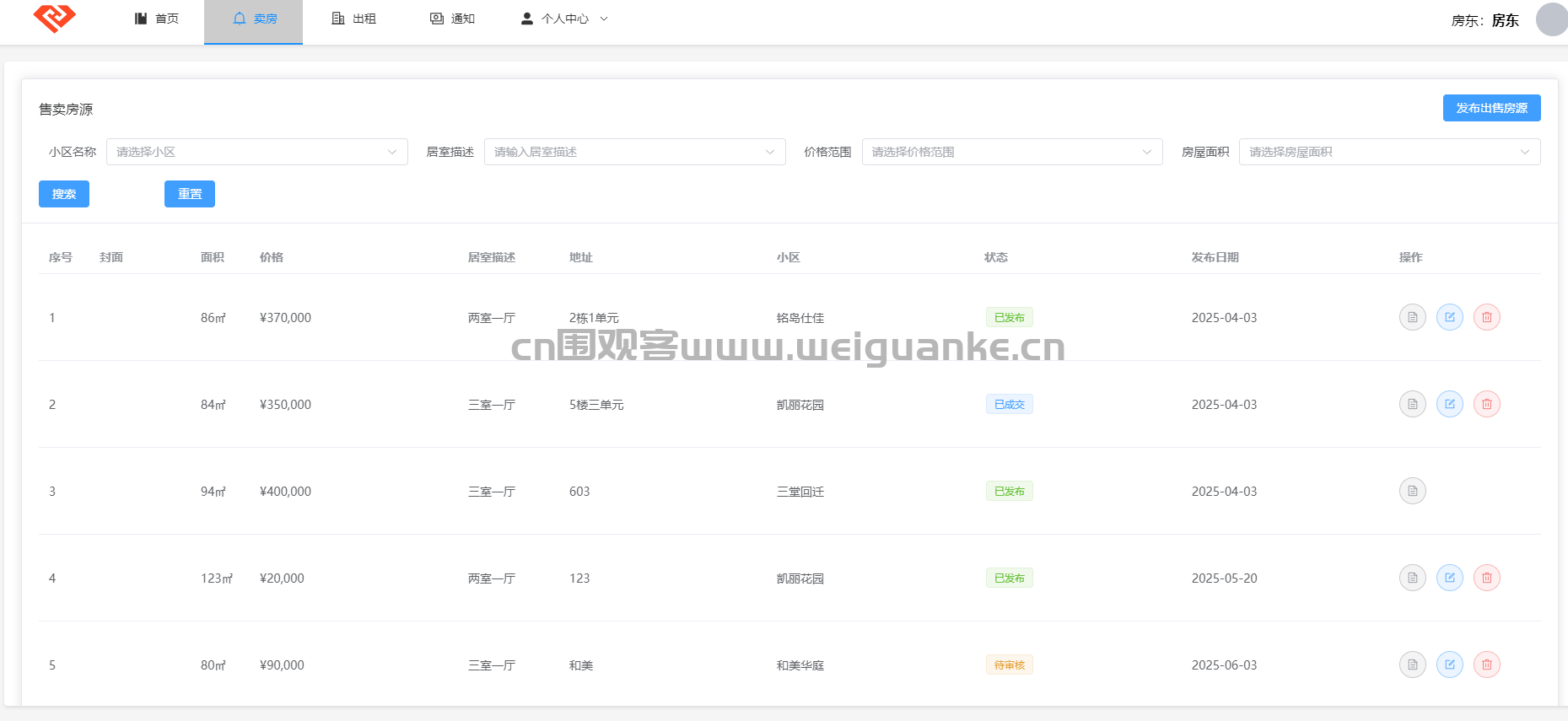This screenshot has width=1568, height=721.
Task: Click the 已发布 tag in row 3
Action: coord(1009,492)
